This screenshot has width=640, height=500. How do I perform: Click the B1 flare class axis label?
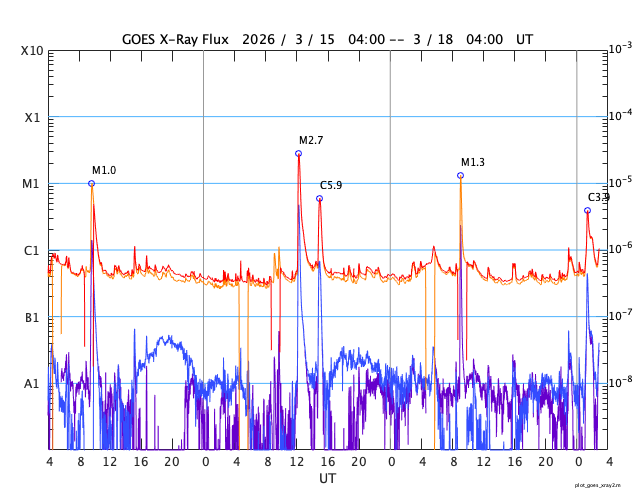33,317
